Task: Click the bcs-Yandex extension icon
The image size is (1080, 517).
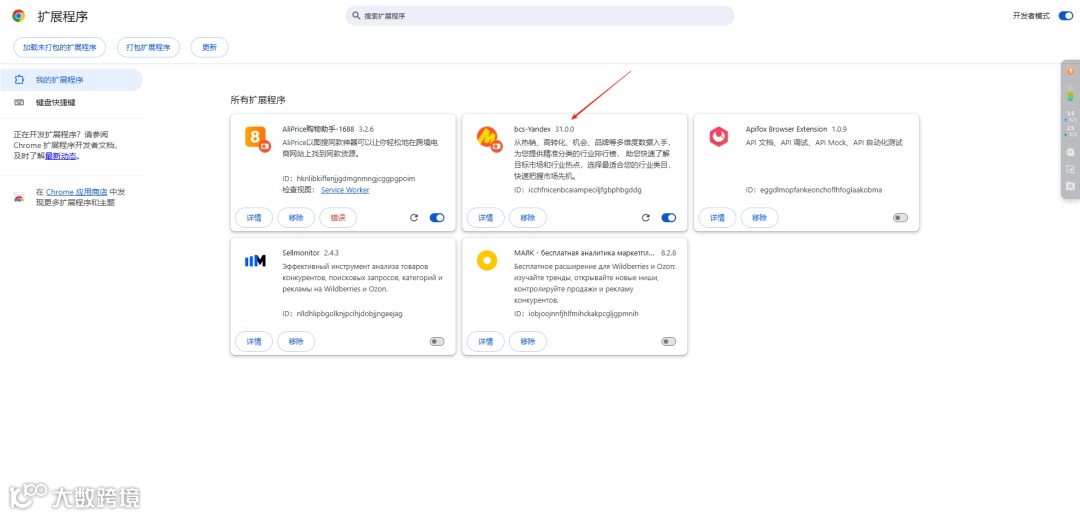Action: coord(489,138)
